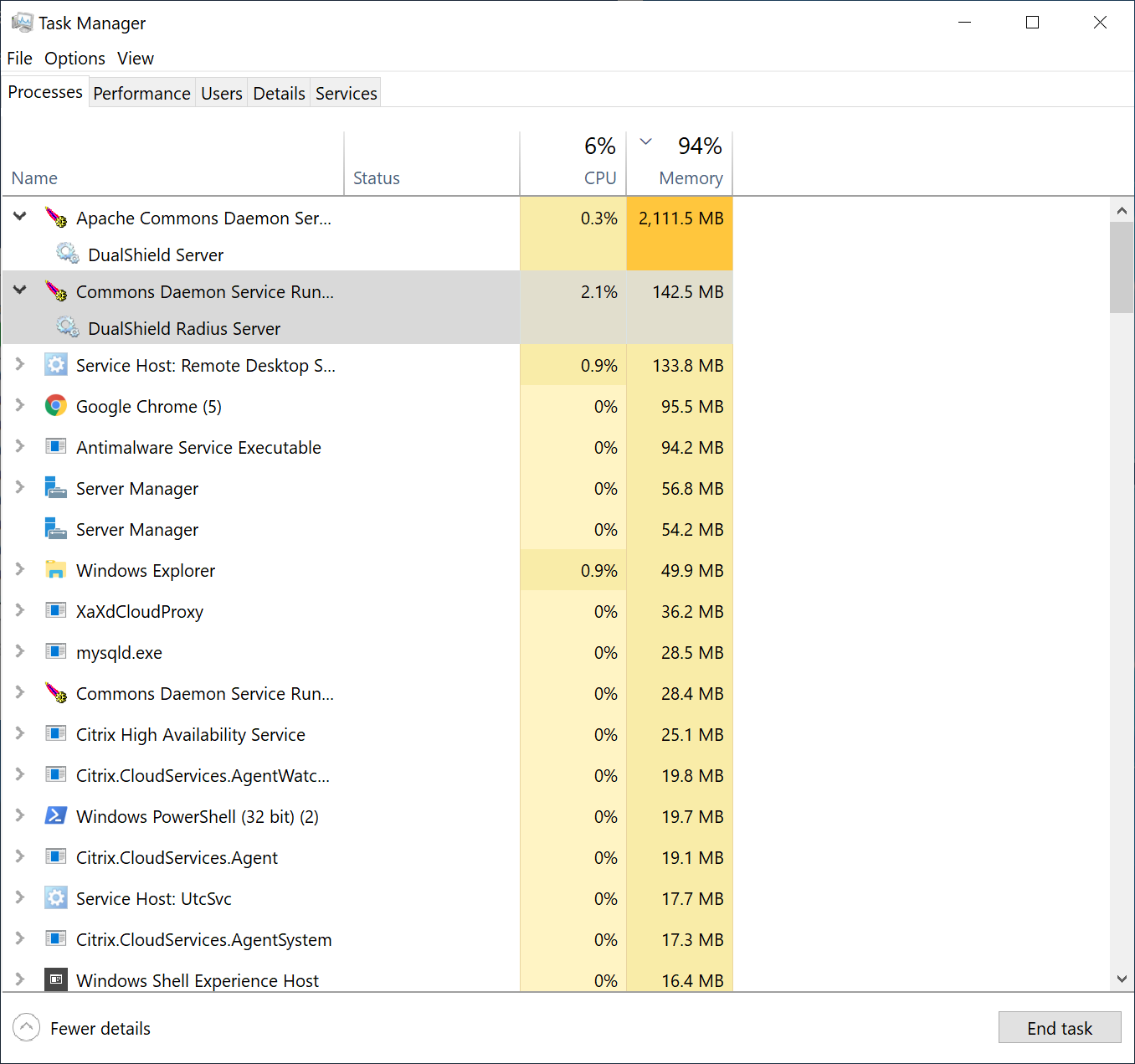
Task: Click the Service Host: UtcSvc gear icon
Action: pos(56,898)
